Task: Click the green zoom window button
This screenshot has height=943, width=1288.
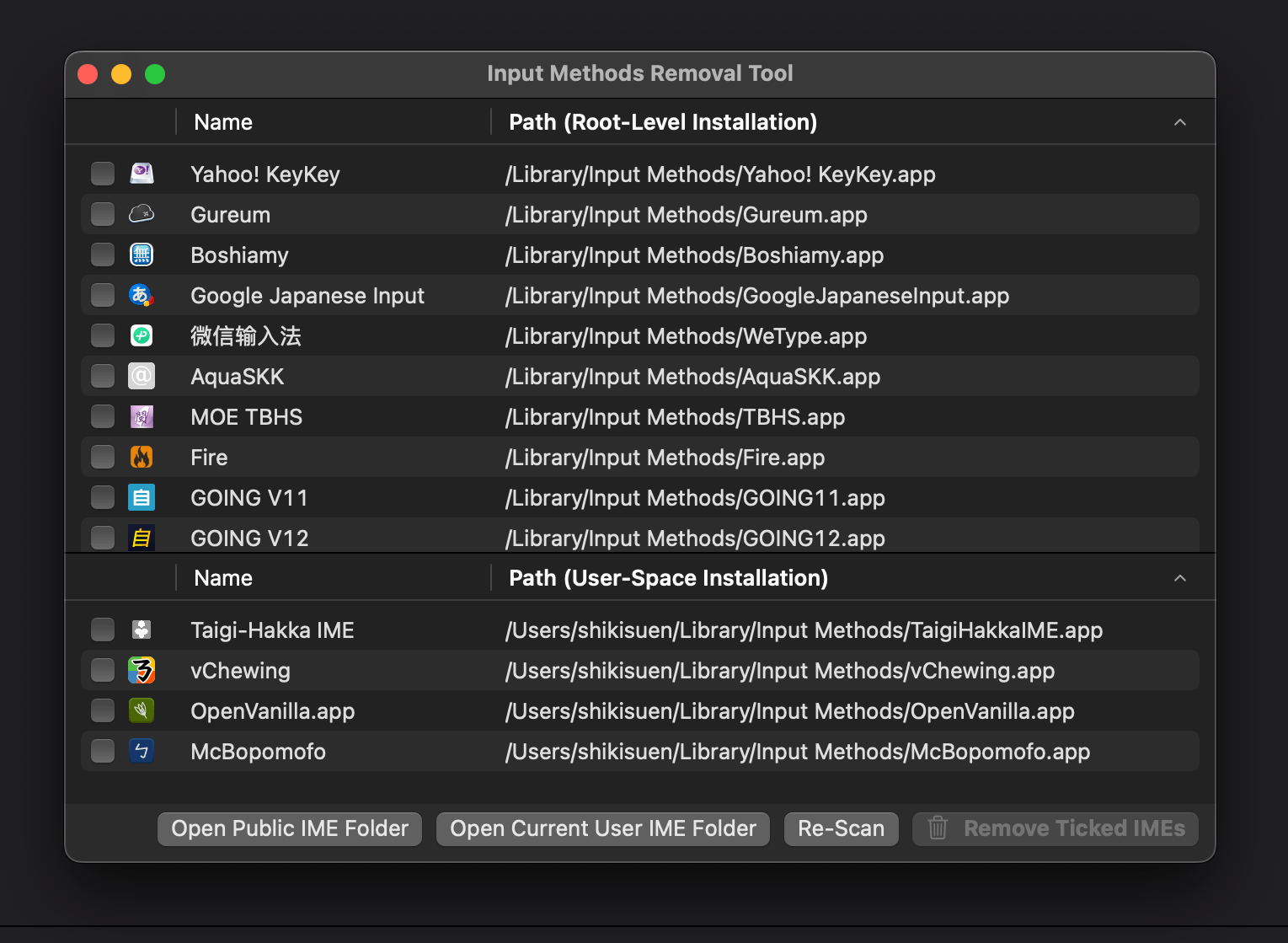Action: (155, 74)
